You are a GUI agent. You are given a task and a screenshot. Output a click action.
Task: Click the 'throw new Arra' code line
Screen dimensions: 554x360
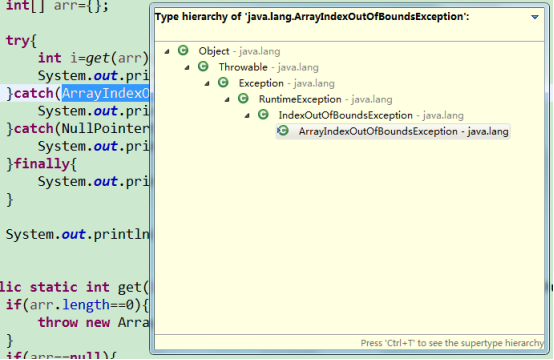coord(93,322)
